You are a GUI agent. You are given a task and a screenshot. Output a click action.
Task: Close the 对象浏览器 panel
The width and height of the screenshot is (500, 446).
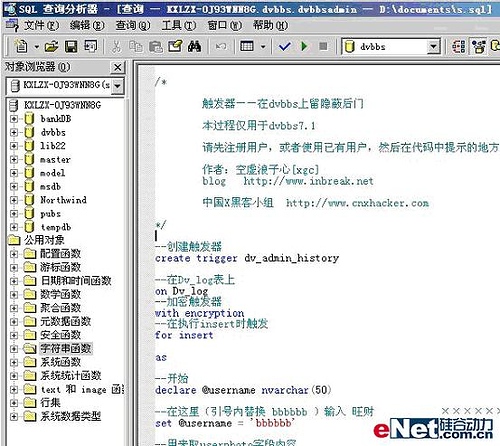(x=117, y=67)
